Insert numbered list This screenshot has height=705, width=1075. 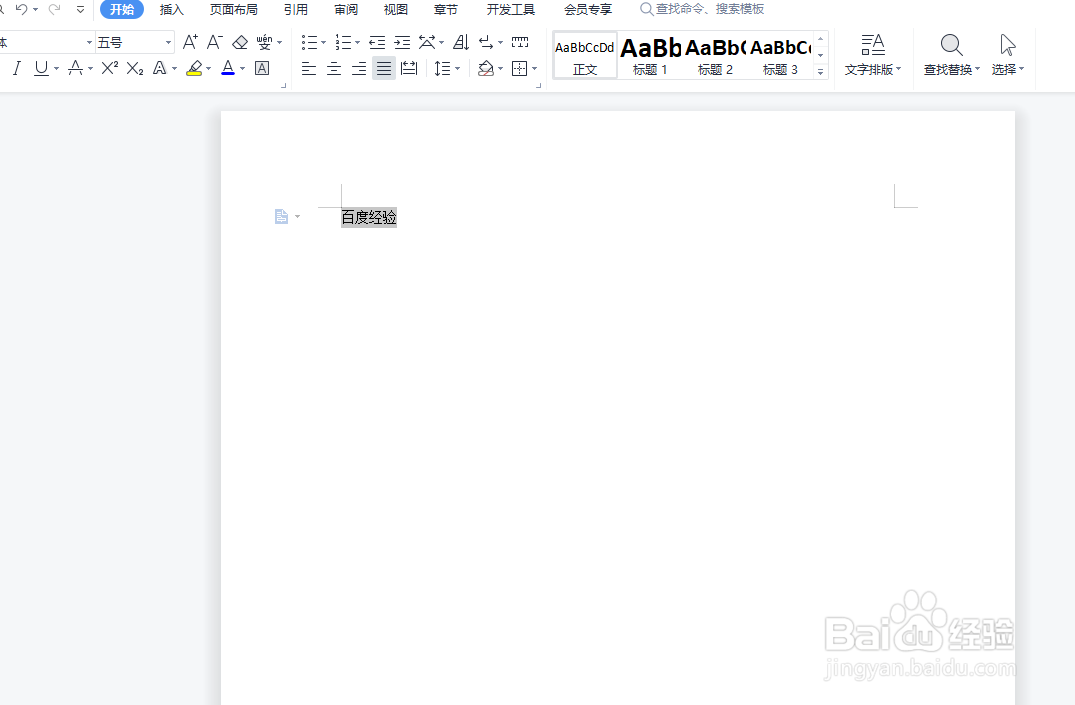pos(343,43)
